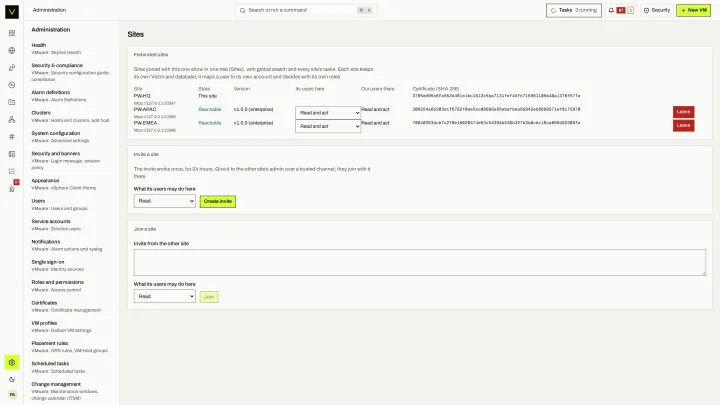The height and width of the screenshot is (405, 720).
Task: Click the invite from the other site textbox
Action: (420, 263)
